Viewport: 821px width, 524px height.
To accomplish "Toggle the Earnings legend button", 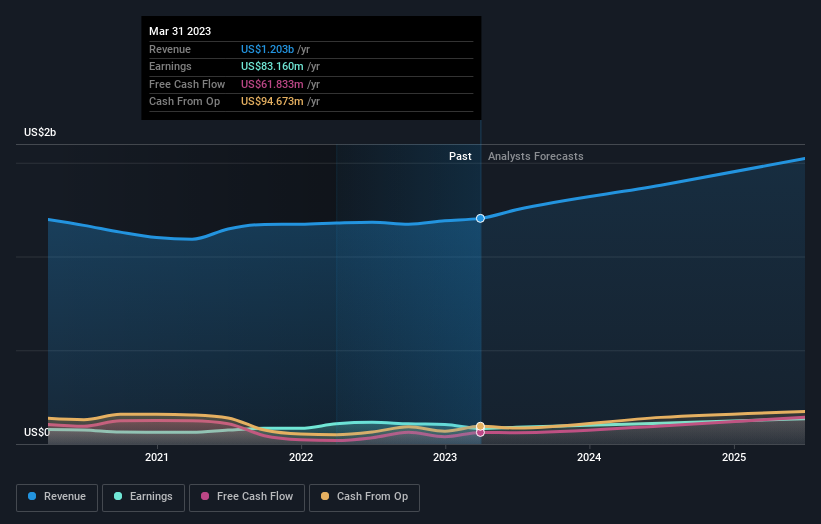I will tap(143, 497).
